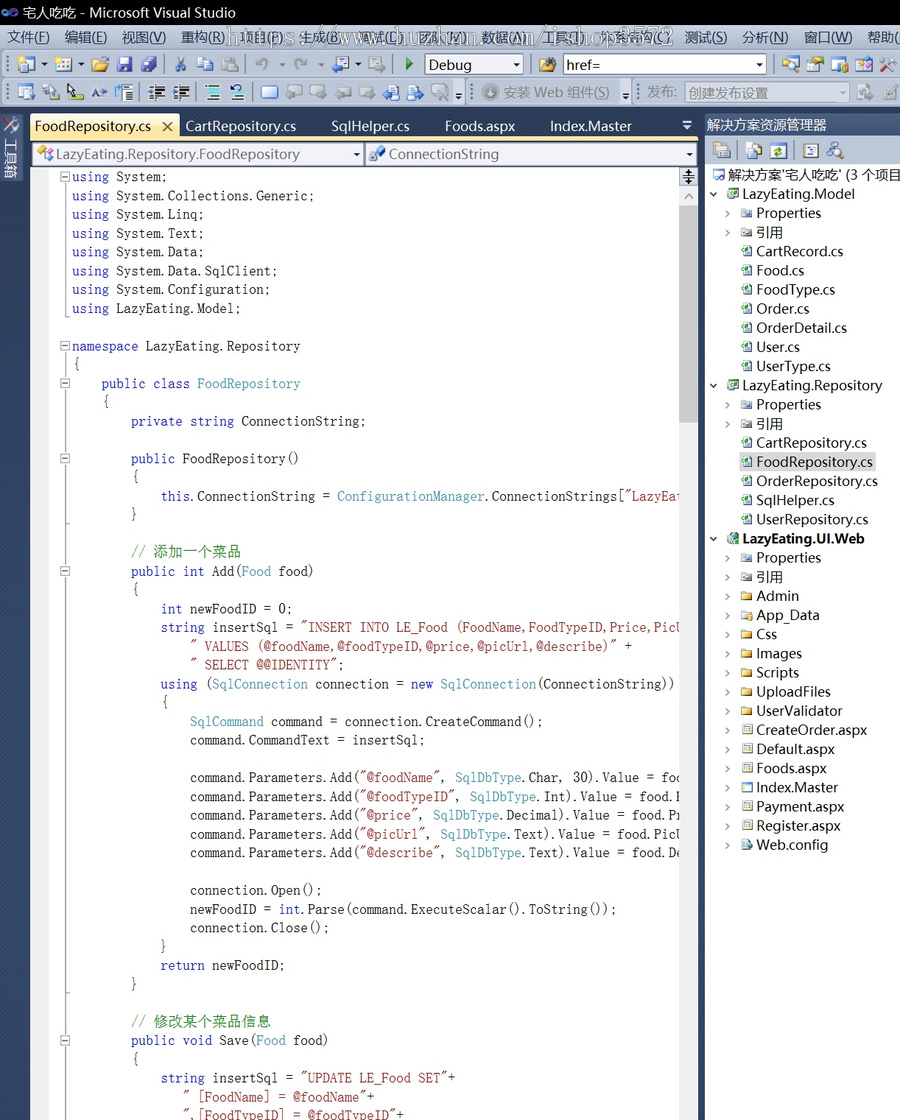Expand the Admin folder

click(728, 596)
